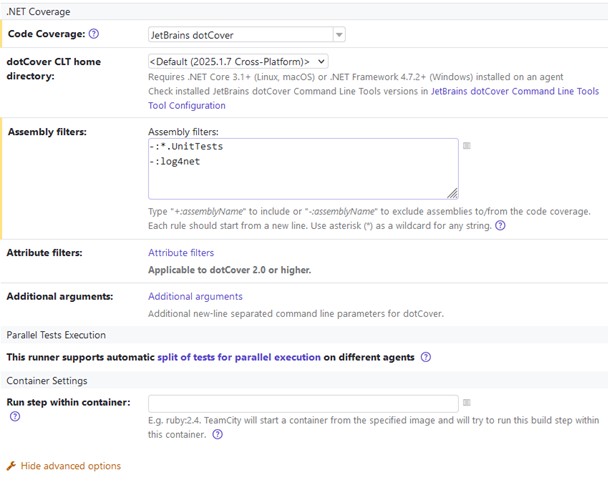Click the 'dotCover CLT home directory:' label
The width and height of the screenshot is (608, 495).
click(54, 69)
